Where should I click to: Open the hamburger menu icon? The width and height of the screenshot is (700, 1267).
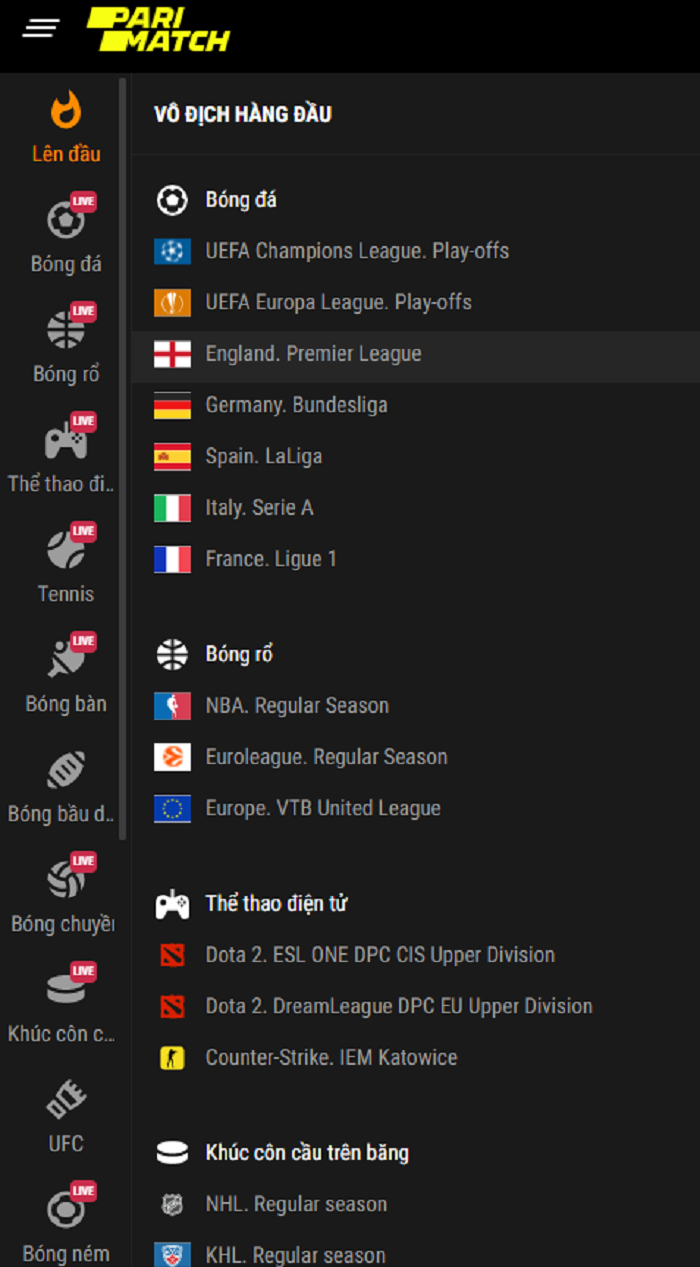pyautogui.click(x=41, y=28)
